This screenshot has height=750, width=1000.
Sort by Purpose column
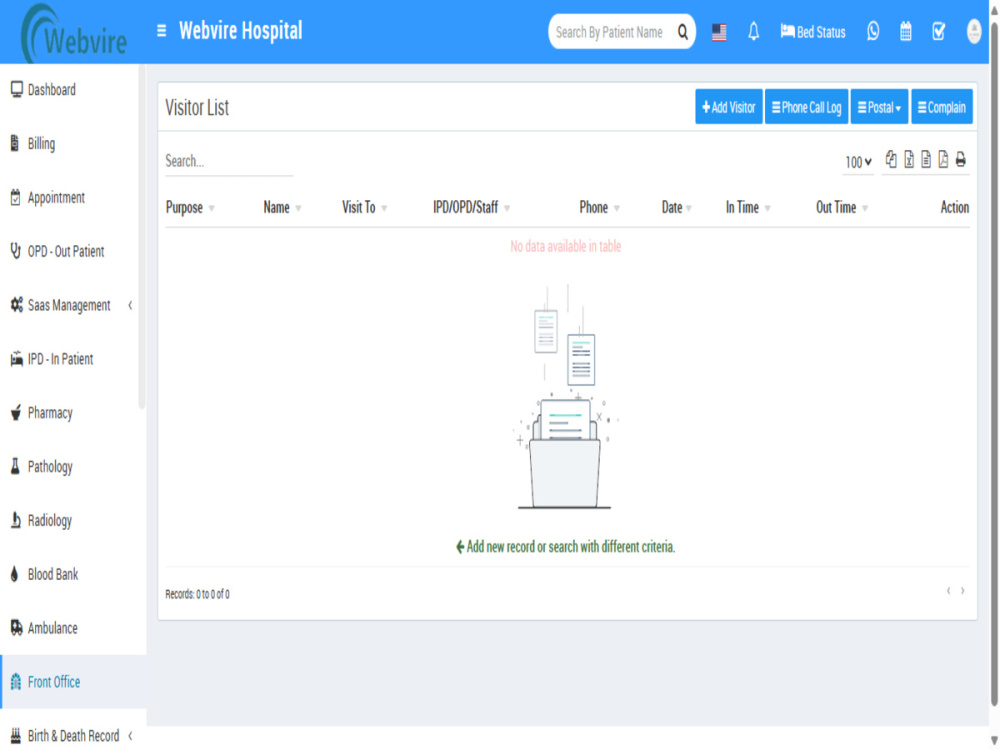[190, 207]
